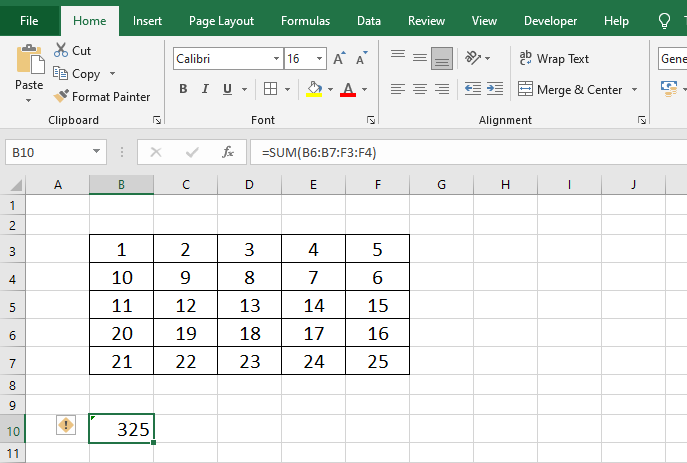
Task: Switch to the Review tab
Action: (426, 21)
